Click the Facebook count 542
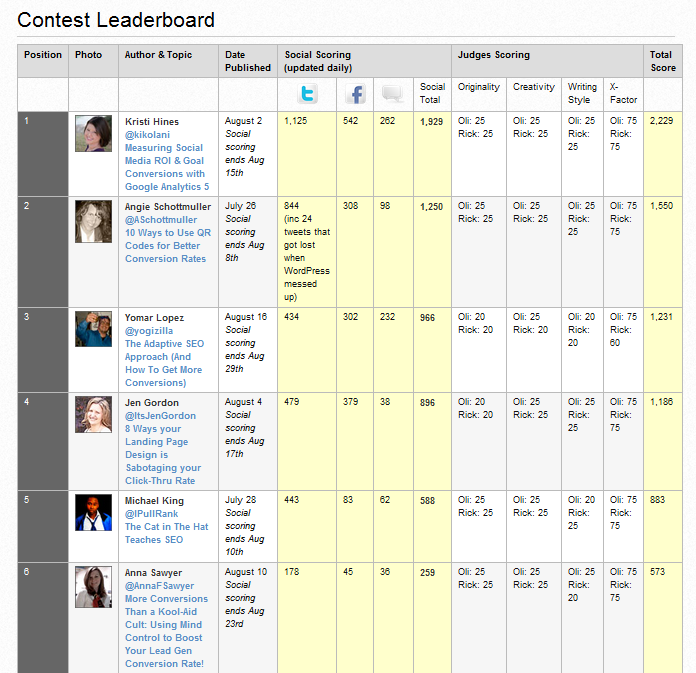The width and height of the screenshot is (696, 673). [x=351, y=121]
